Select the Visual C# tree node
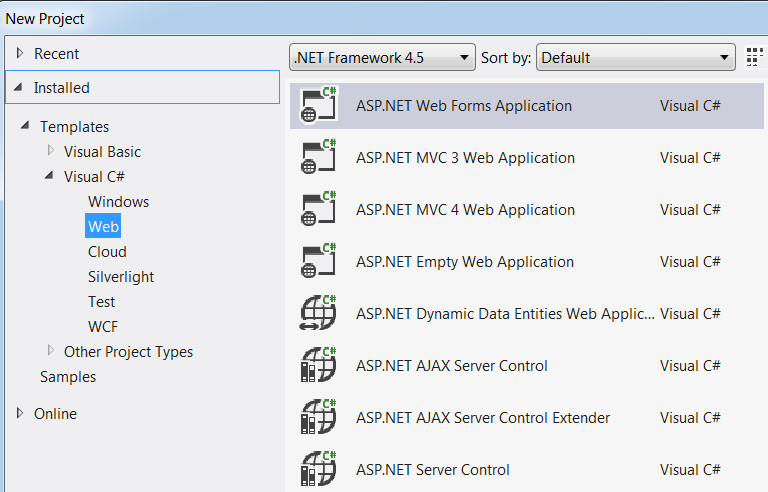 94,176
